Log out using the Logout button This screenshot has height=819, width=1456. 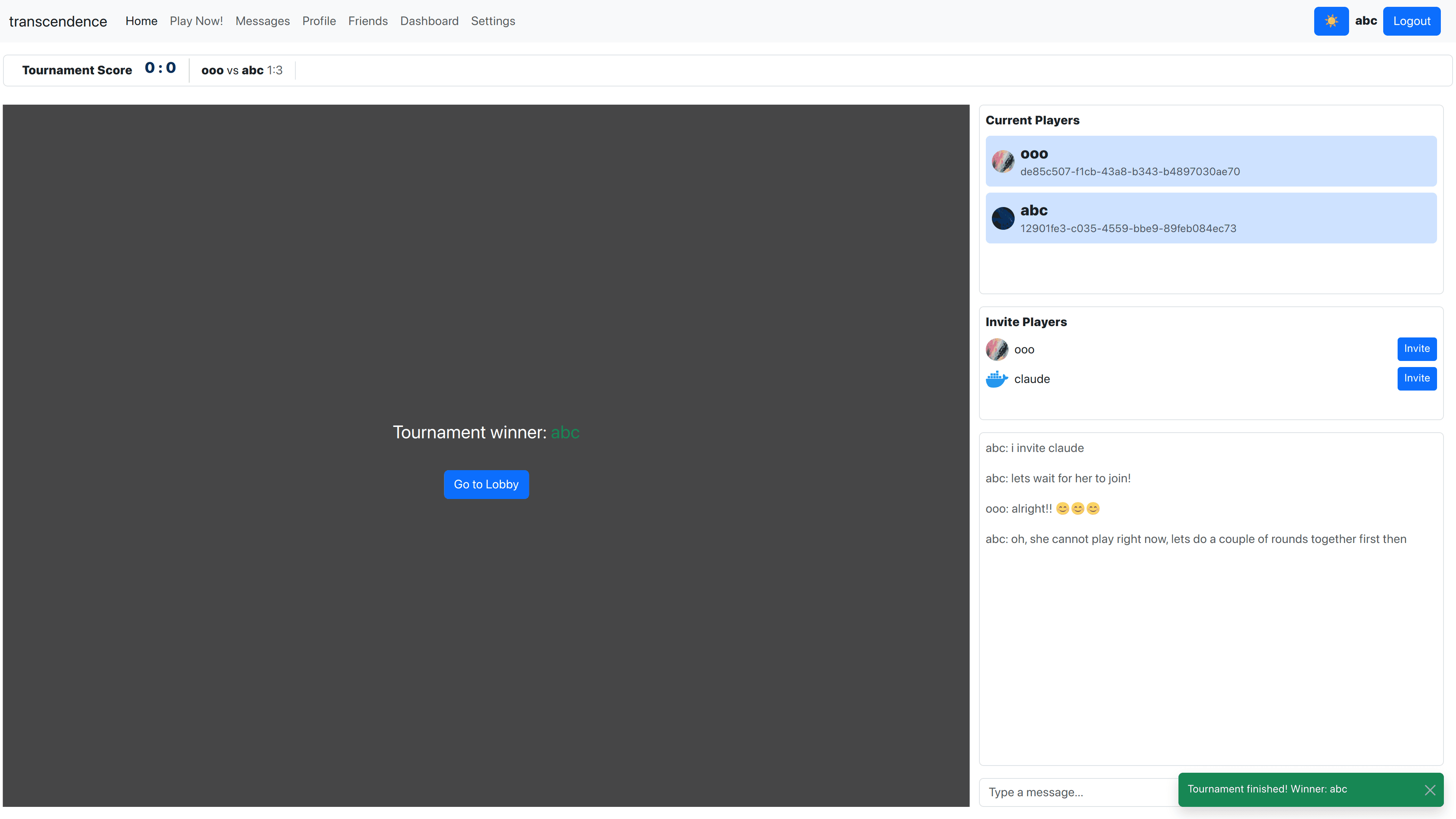click(1411, 21)
